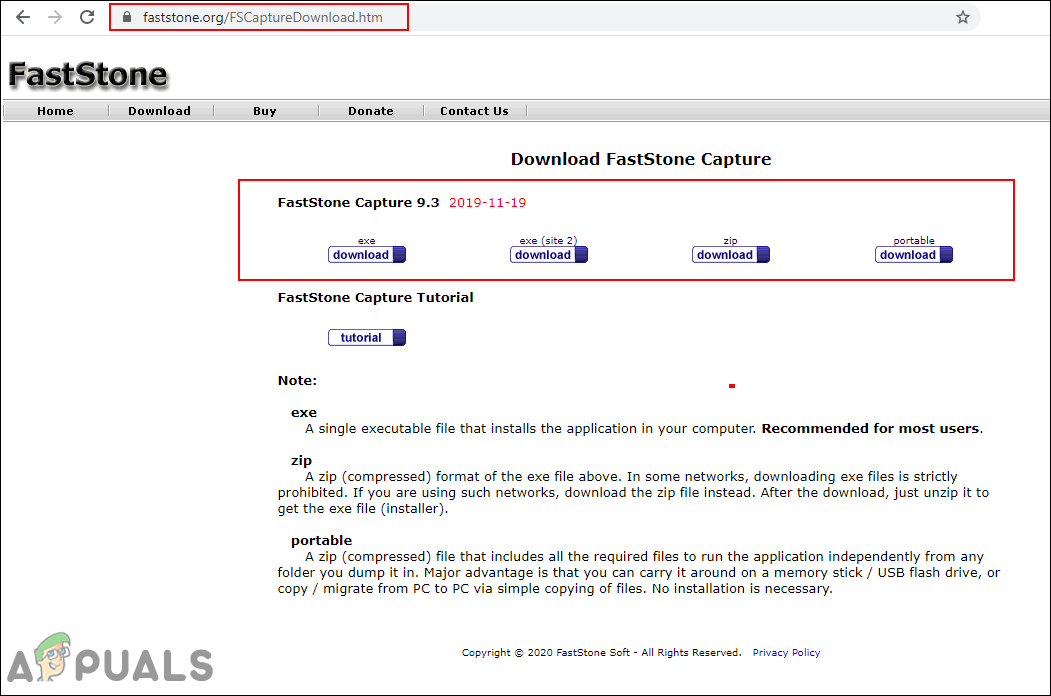Bookmark this page with the star icon
The image size is (1051, 696).
[x=963, y=17]
